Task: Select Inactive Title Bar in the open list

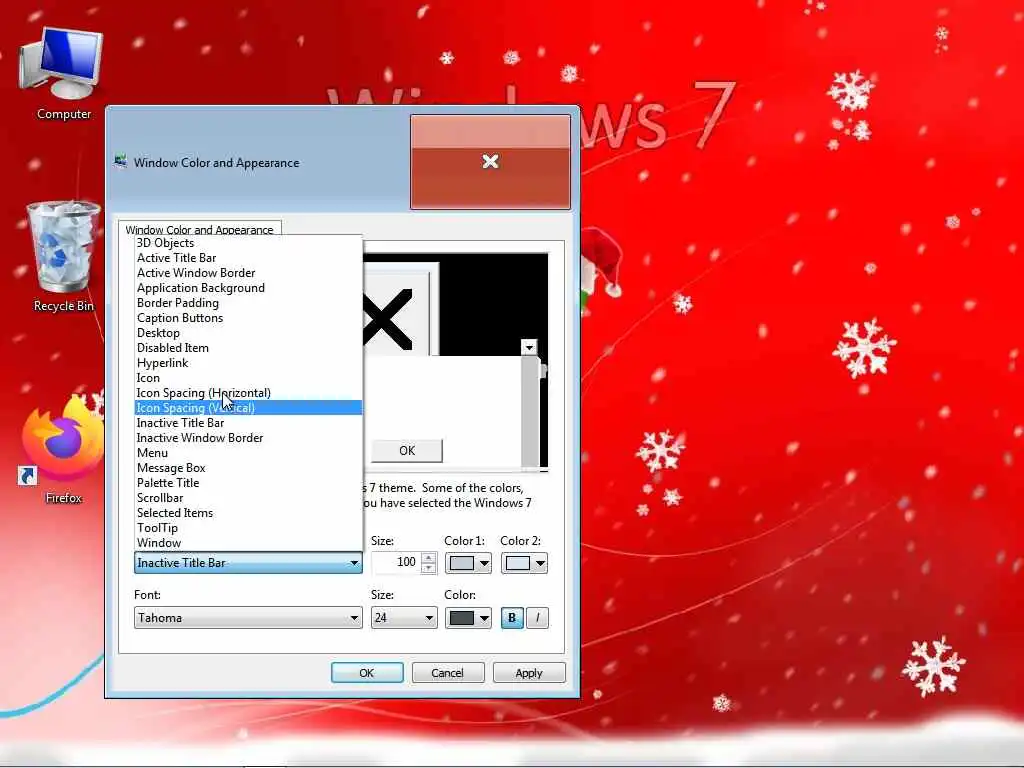Action: pos(248,423)
